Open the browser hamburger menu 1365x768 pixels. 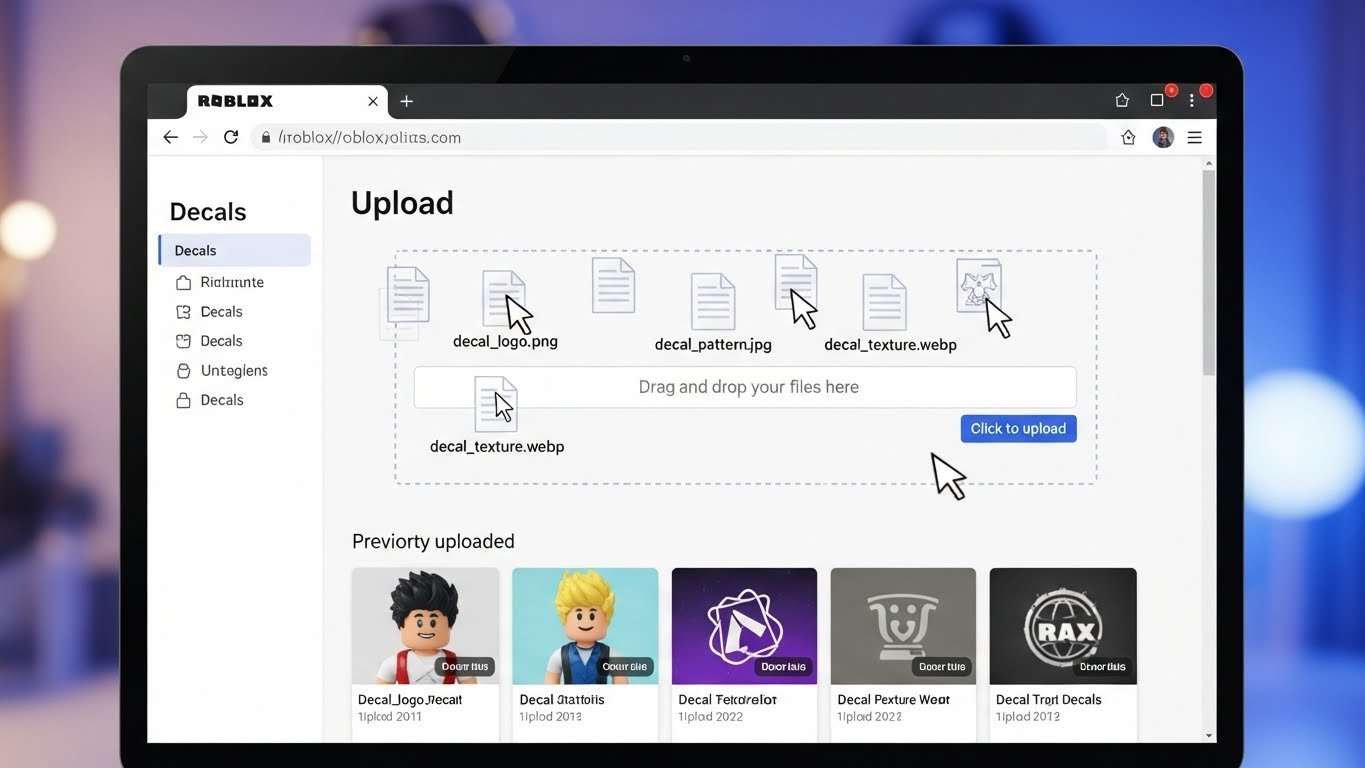click(x=1194, y=137)
